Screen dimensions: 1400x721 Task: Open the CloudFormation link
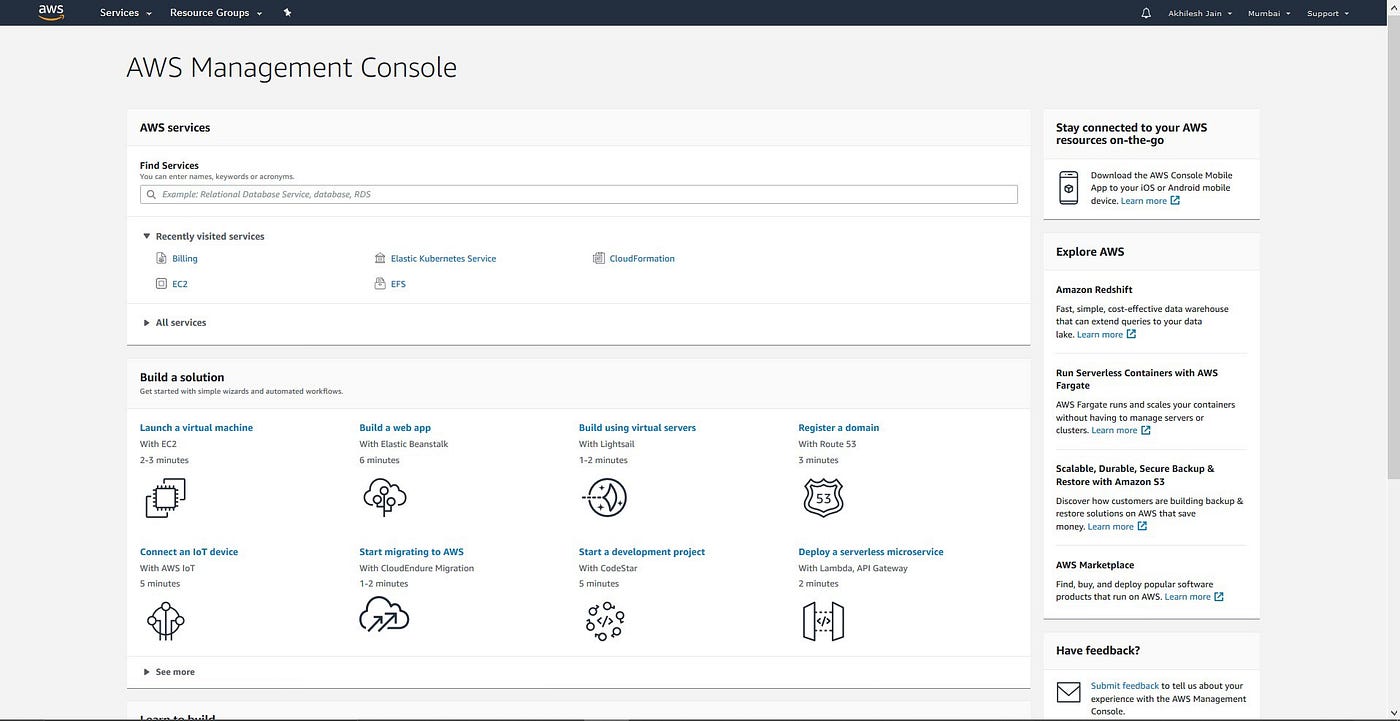pos(642,258)
